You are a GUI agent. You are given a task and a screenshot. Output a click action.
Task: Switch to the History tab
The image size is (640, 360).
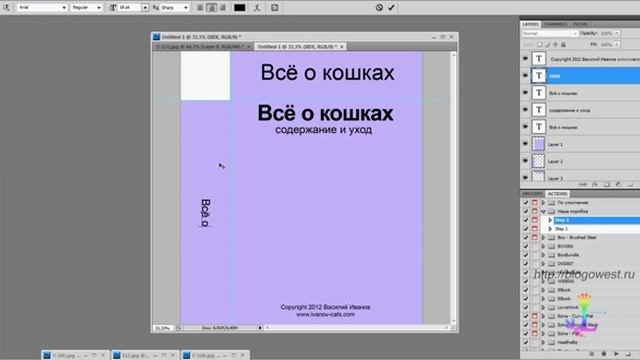532,193
